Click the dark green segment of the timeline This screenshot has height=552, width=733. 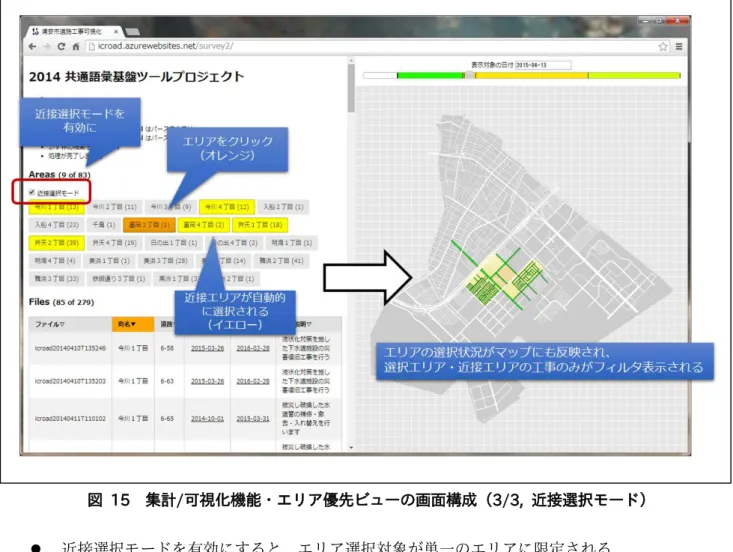pyautogui.click(x=431, y=75)
